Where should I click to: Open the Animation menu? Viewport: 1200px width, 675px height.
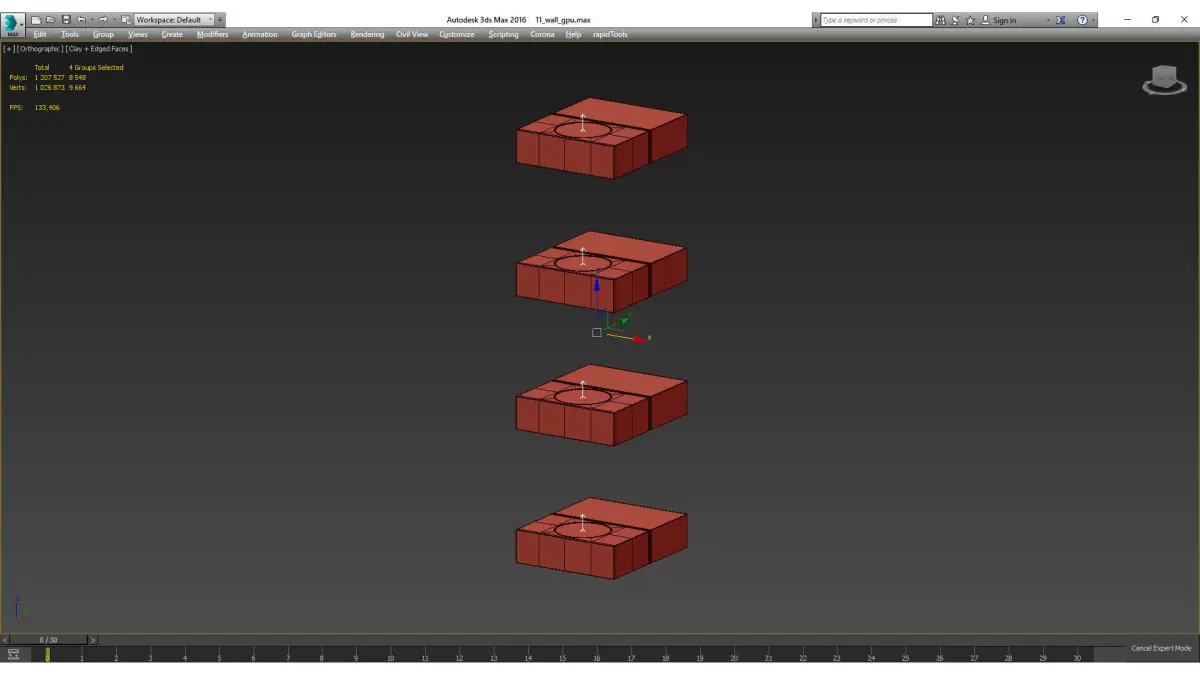coord(260,34)
